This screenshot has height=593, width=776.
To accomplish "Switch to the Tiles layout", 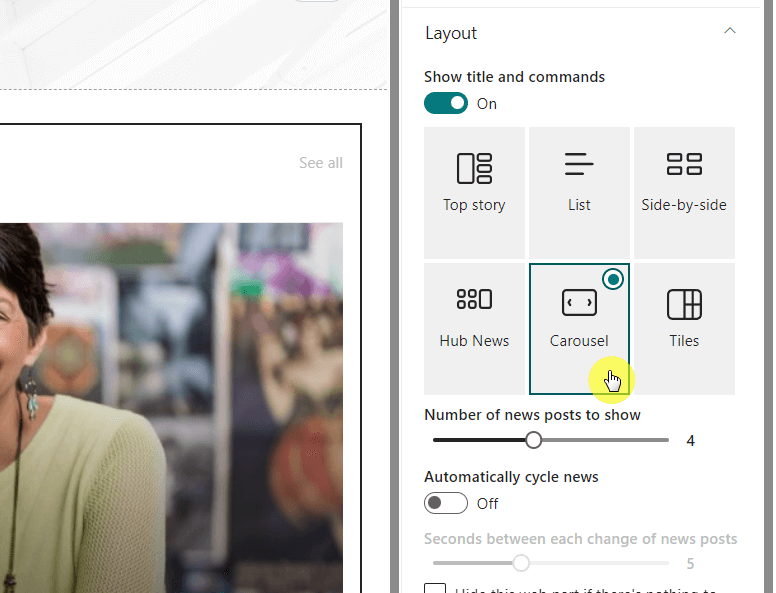I will click(x=684, y=329).
